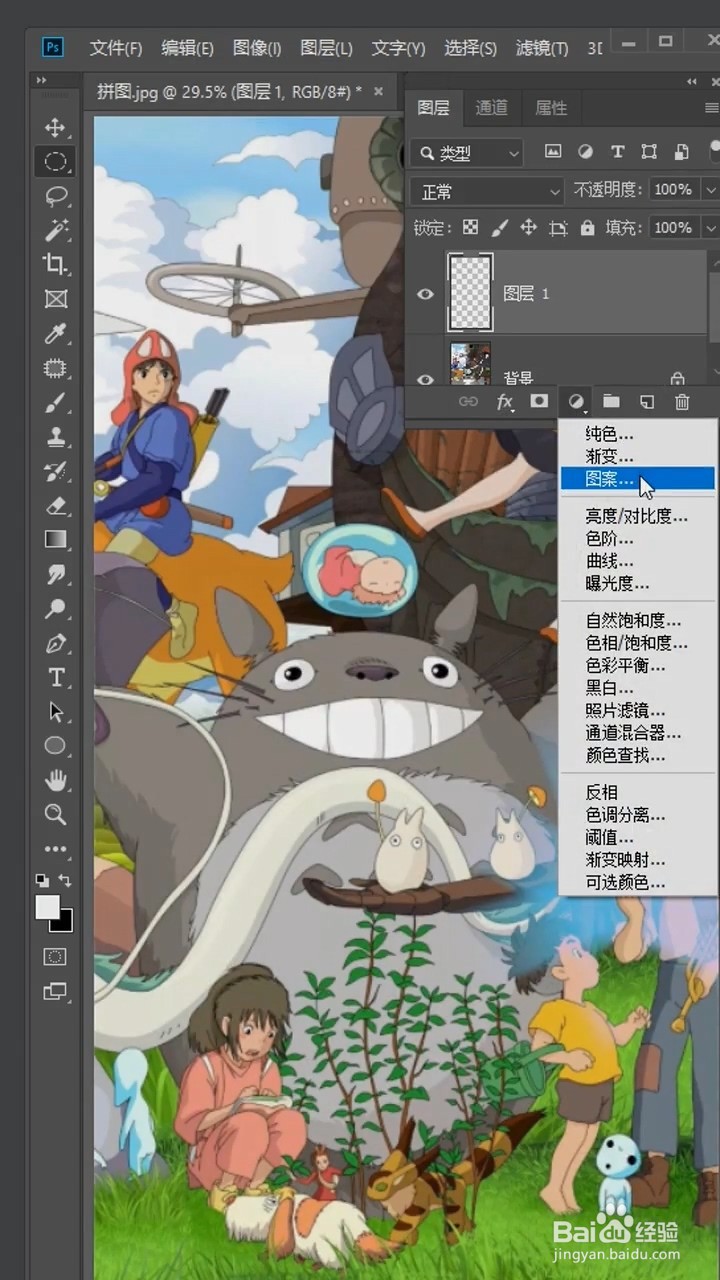Click the link layers icon

pyautogui.click(x=468, y=402)
